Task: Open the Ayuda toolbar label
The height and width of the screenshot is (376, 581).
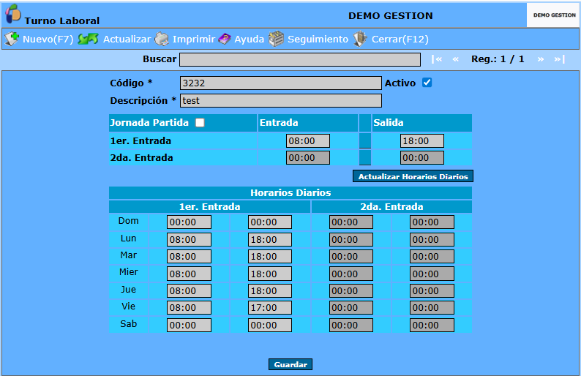Action: coord(249,39)
